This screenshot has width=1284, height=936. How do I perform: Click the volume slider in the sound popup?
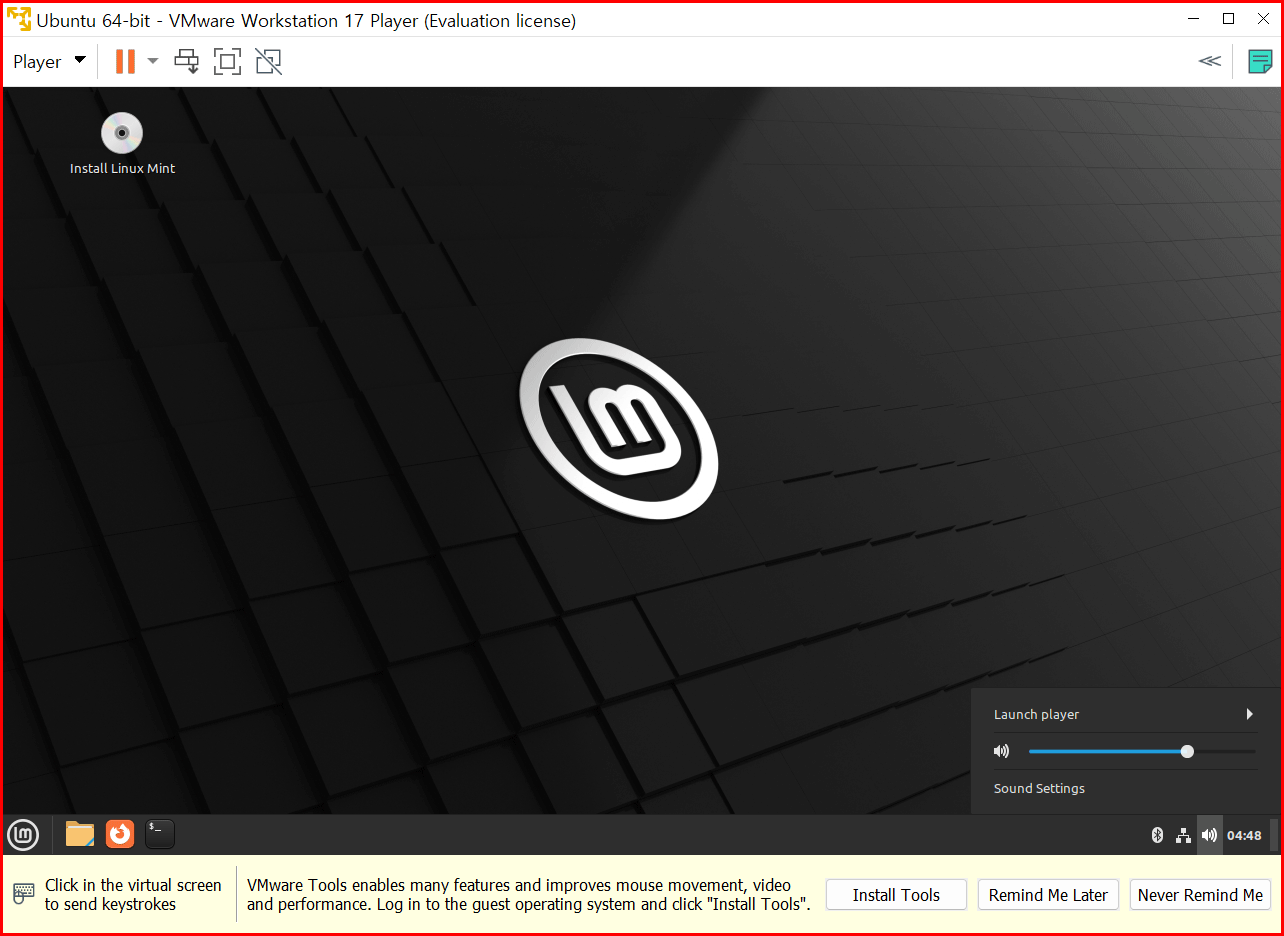[x=1142, y=751]
